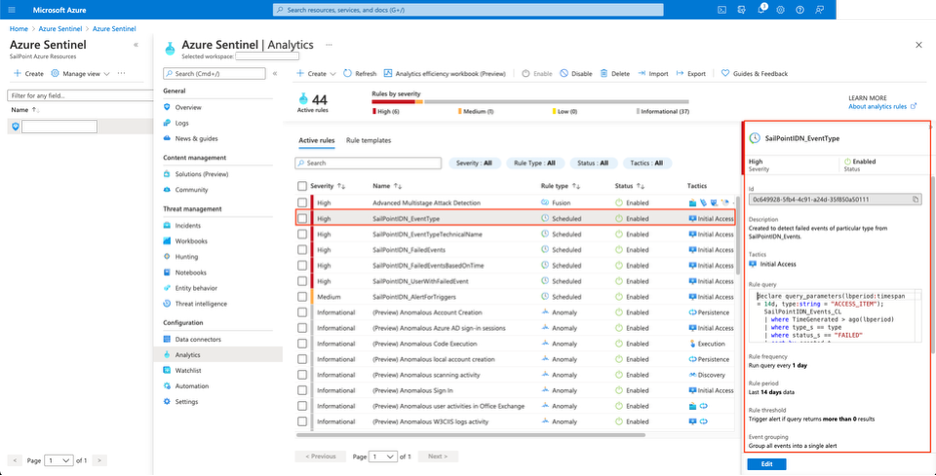Expand the Create dropdown in Analytics toolbar

click(316, 73)
